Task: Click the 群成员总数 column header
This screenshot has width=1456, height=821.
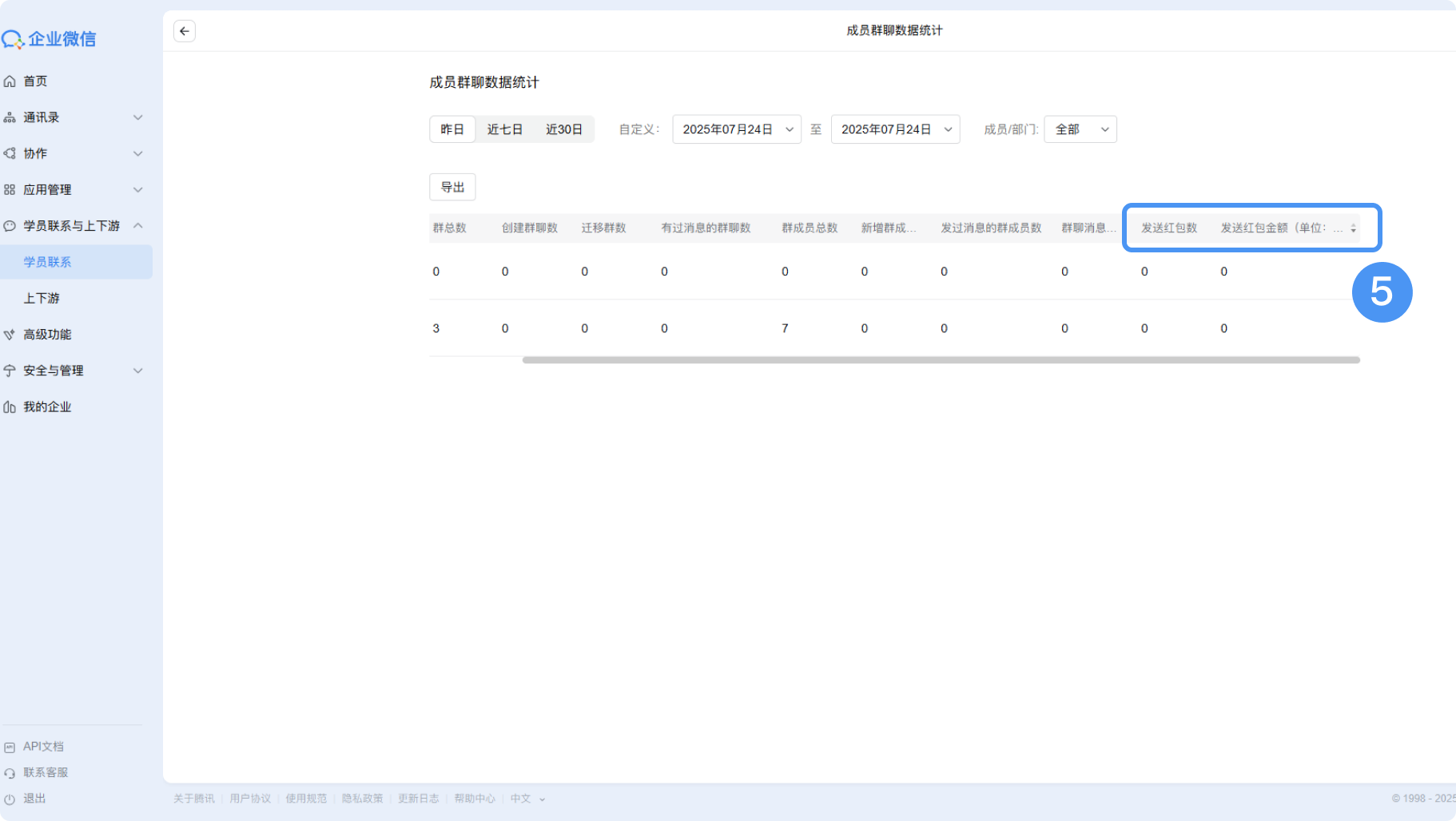Action: 810,228
